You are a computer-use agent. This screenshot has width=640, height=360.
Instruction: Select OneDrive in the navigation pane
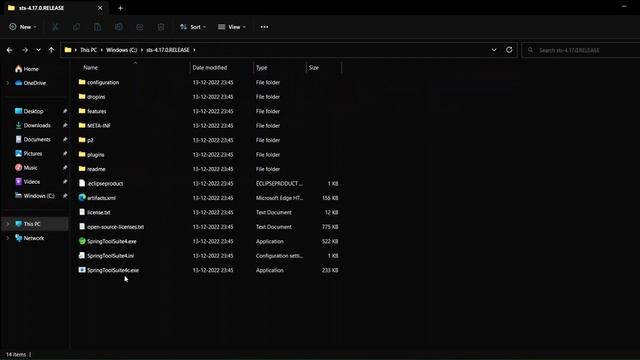click(31, 83)
